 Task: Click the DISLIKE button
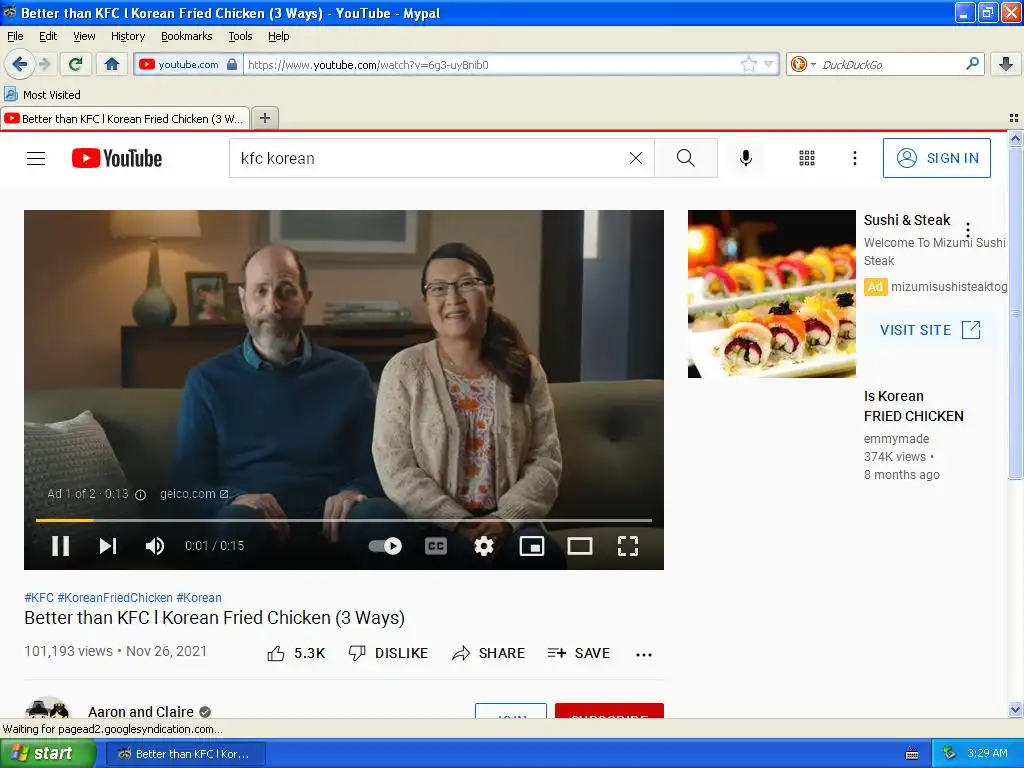click(389, 653)
